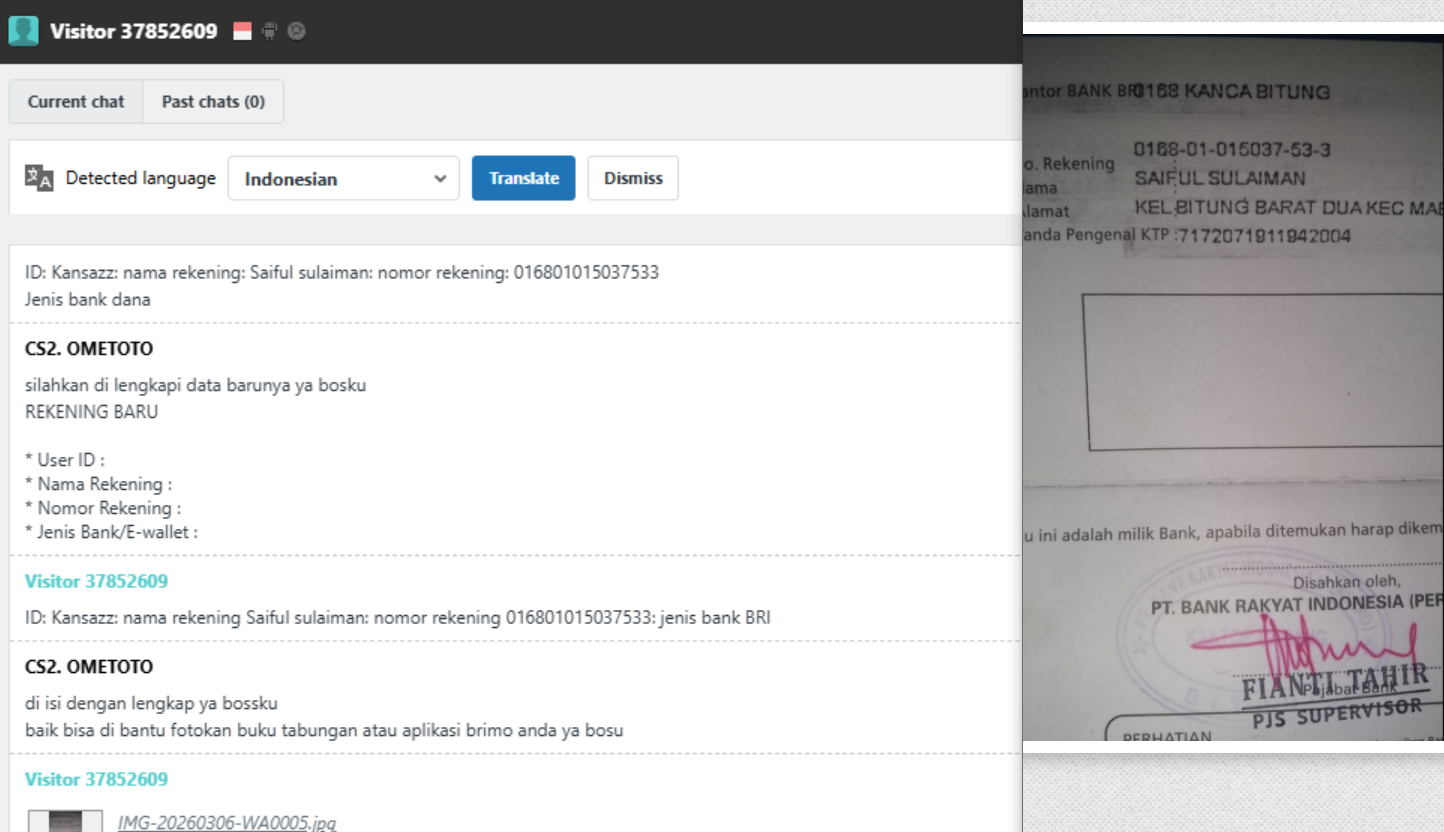Click the CS2. OMETOTO name above 'di isi dengan lengkap'

tap(90, 666)
